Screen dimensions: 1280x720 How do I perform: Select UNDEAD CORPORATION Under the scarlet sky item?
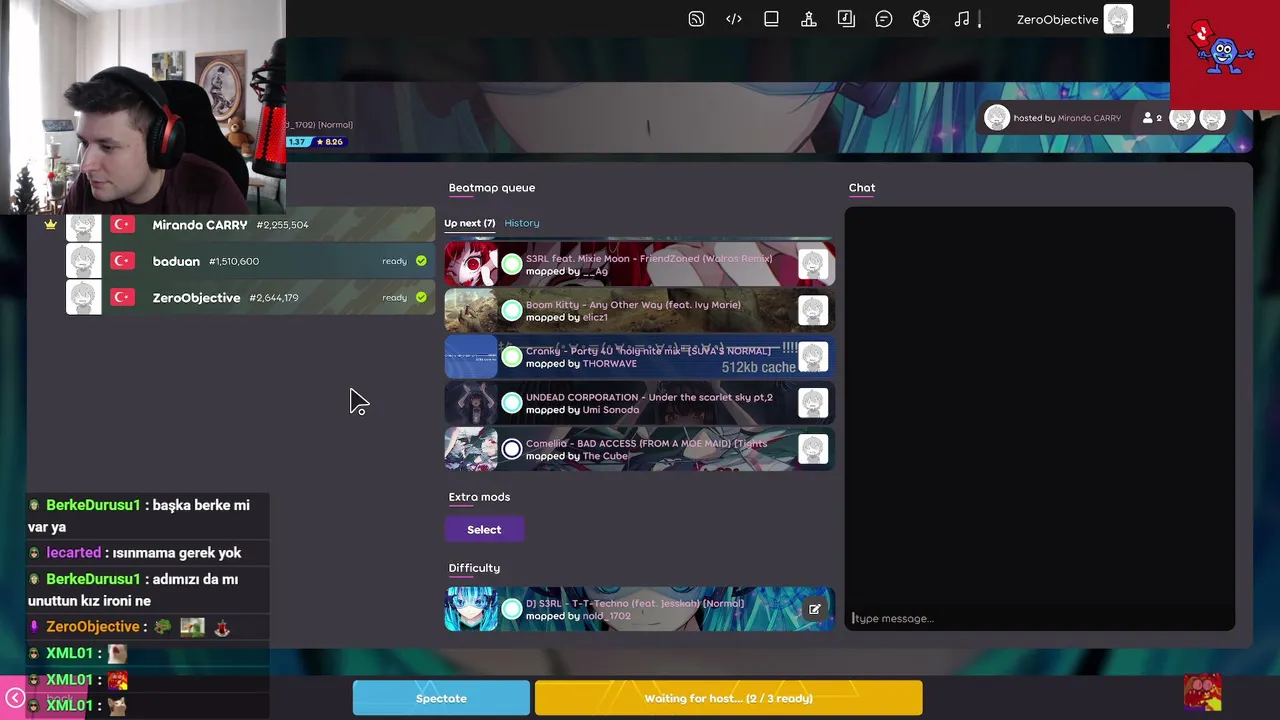coord(639,403)
